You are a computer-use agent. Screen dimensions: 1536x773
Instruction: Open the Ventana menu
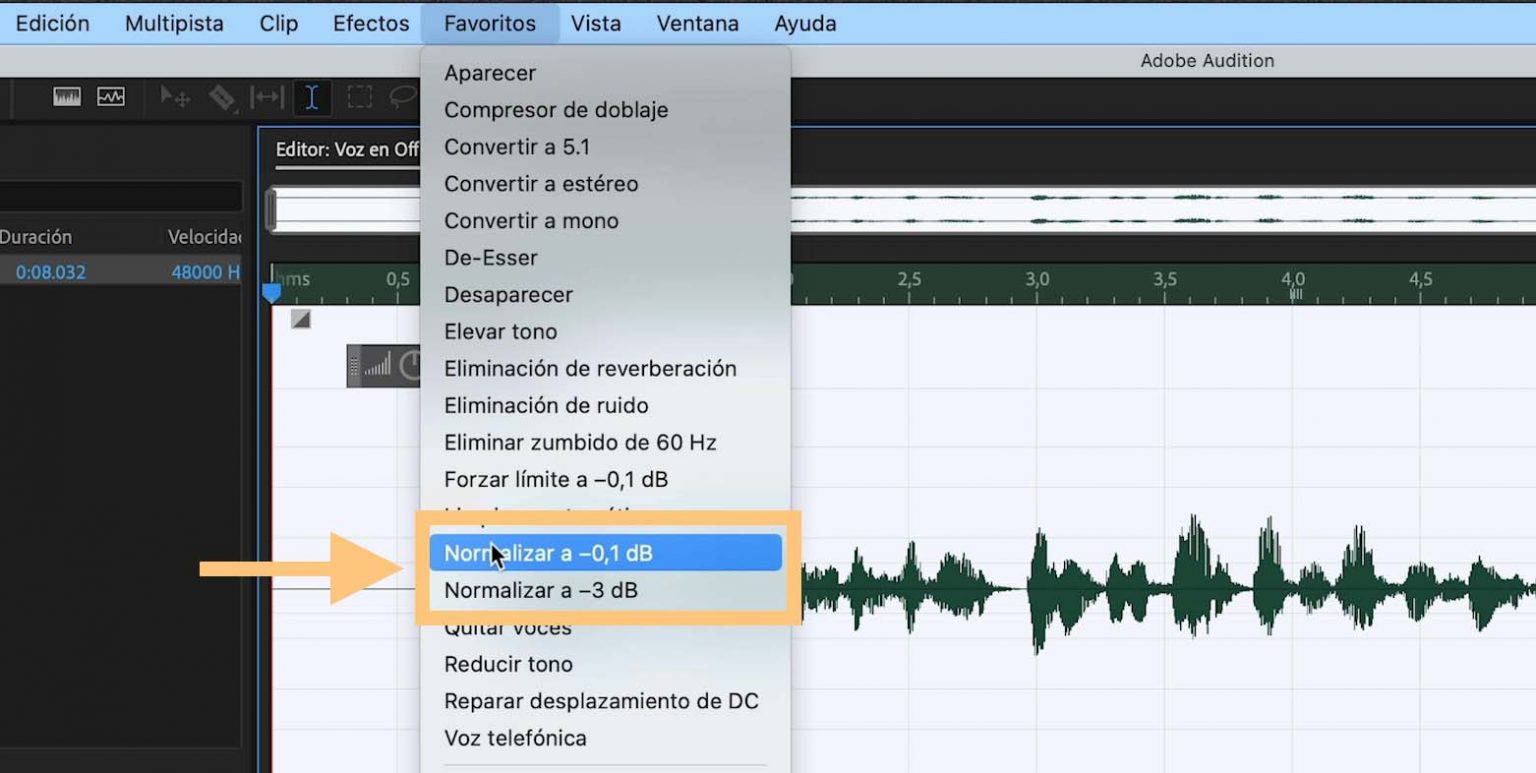[x=697, y=23]
